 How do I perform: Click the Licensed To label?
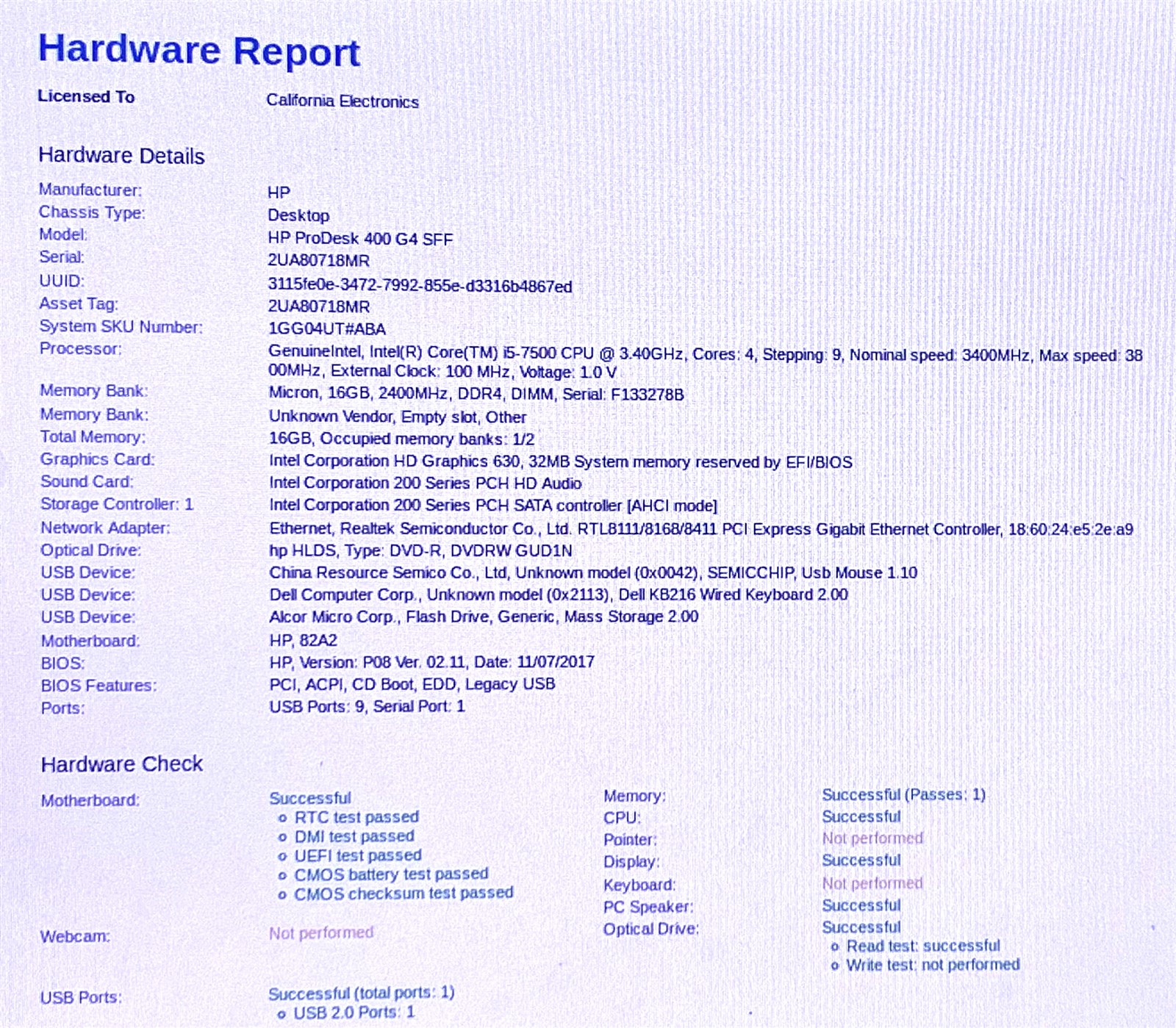coord(86,97)
